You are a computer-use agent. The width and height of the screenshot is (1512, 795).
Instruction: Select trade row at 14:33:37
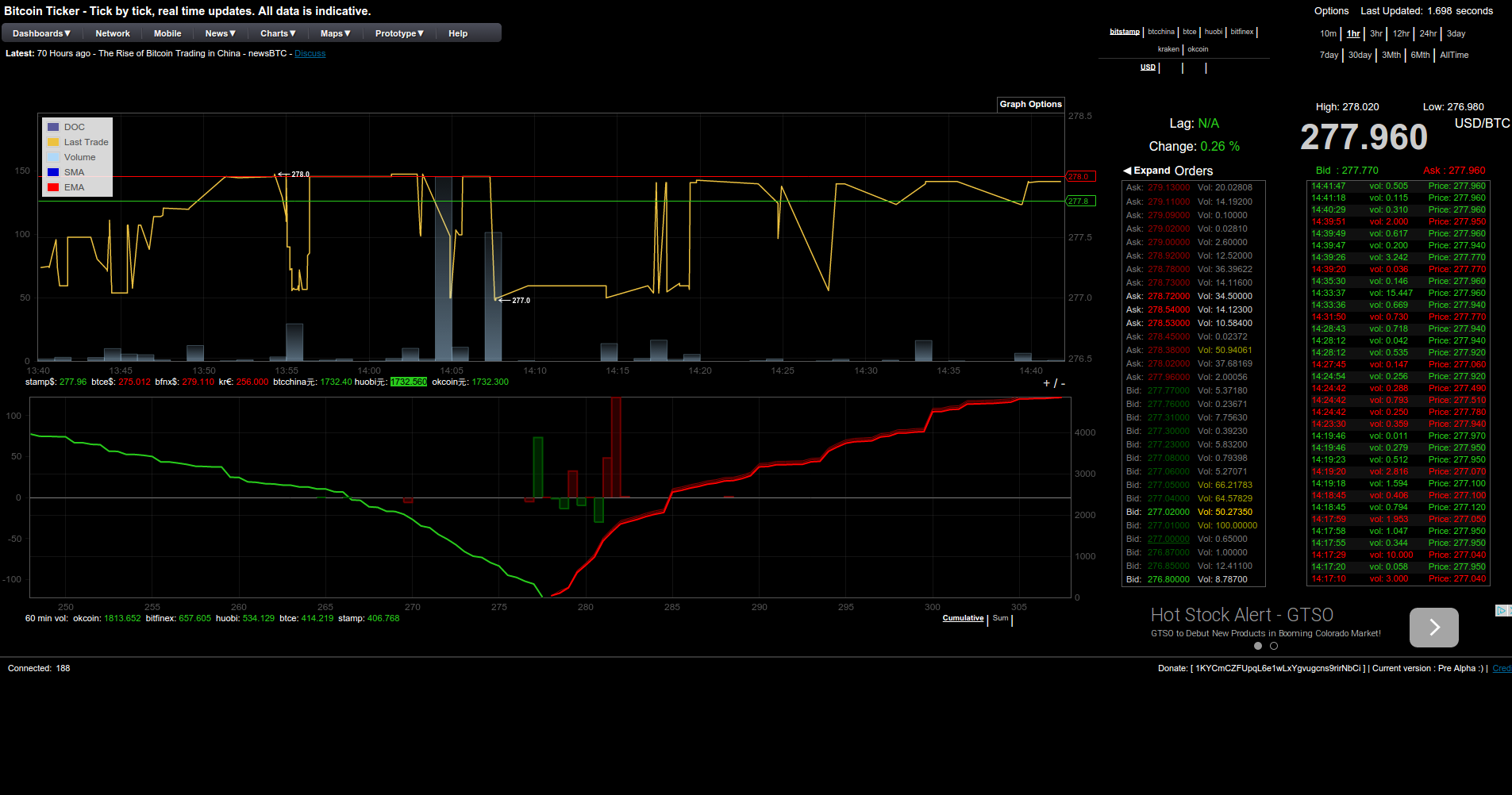(x=1398, y=293)
